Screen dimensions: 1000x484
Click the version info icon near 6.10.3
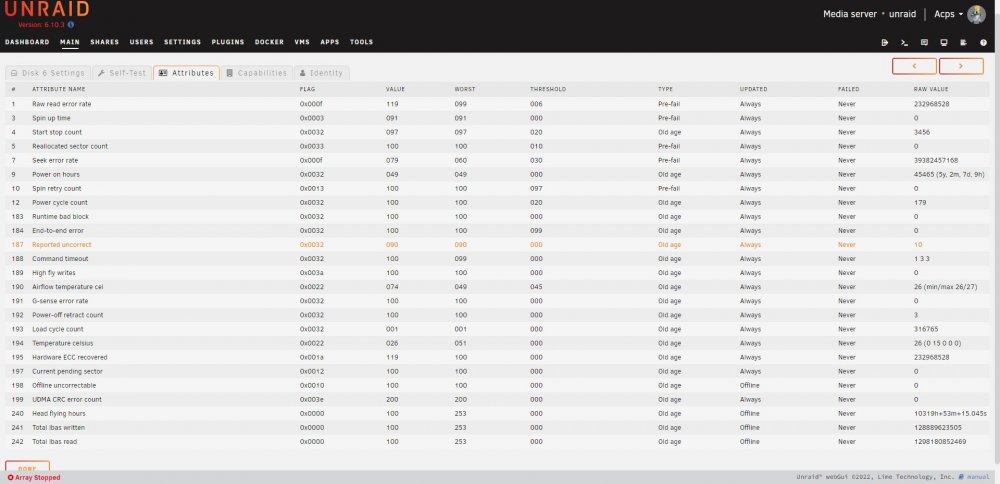click(x=71, y=25)
